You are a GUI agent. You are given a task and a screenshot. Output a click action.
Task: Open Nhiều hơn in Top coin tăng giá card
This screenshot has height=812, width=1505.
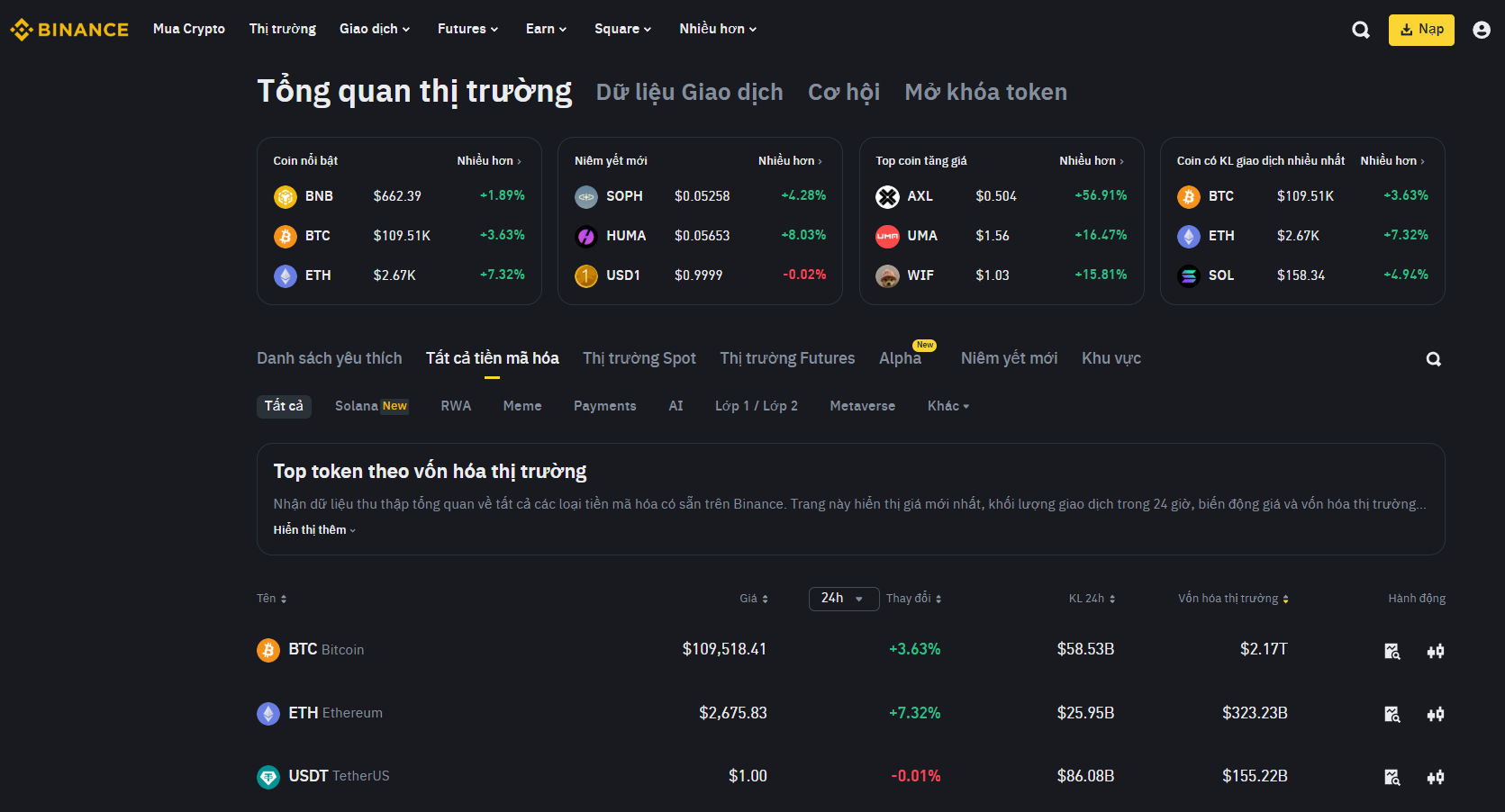(1092, 161)
